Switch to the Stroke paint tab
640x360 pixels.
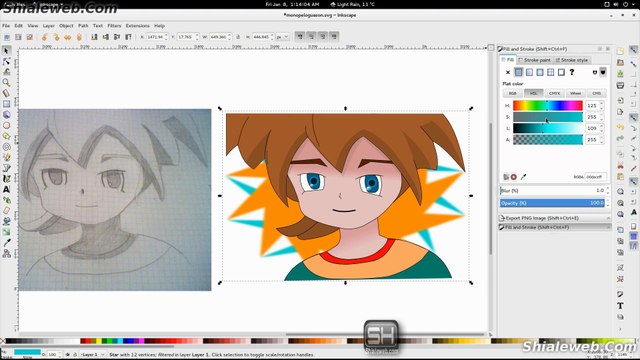[x=535, y=60]
